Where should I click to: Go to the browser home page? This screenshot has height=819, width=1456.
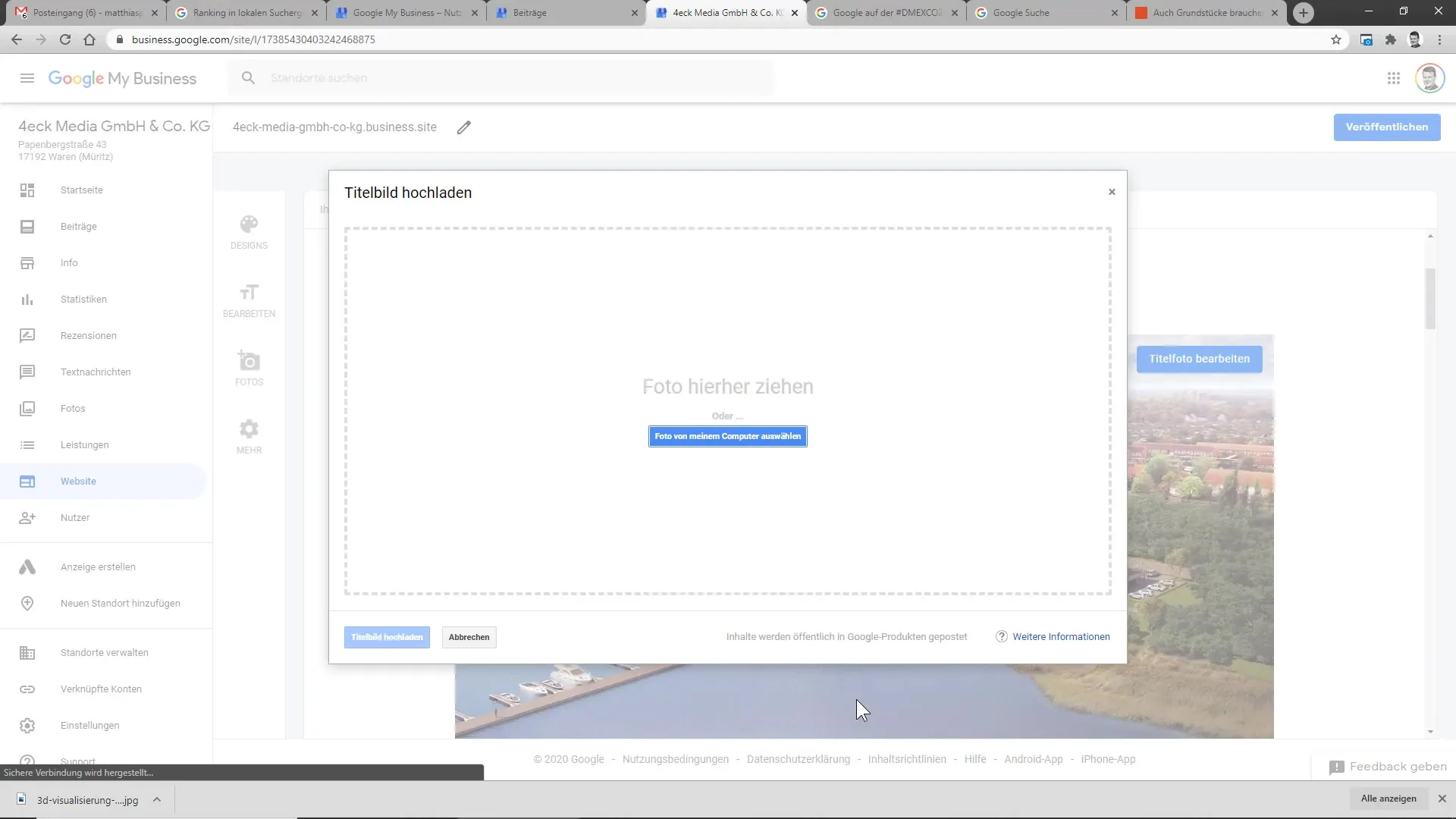coord(89,39)
